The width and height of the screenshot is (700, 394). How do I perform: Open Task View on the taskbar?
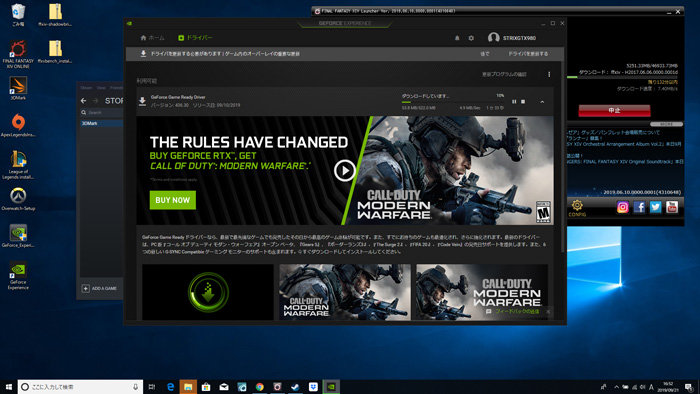pyautogui.click(x=152, y=387)
